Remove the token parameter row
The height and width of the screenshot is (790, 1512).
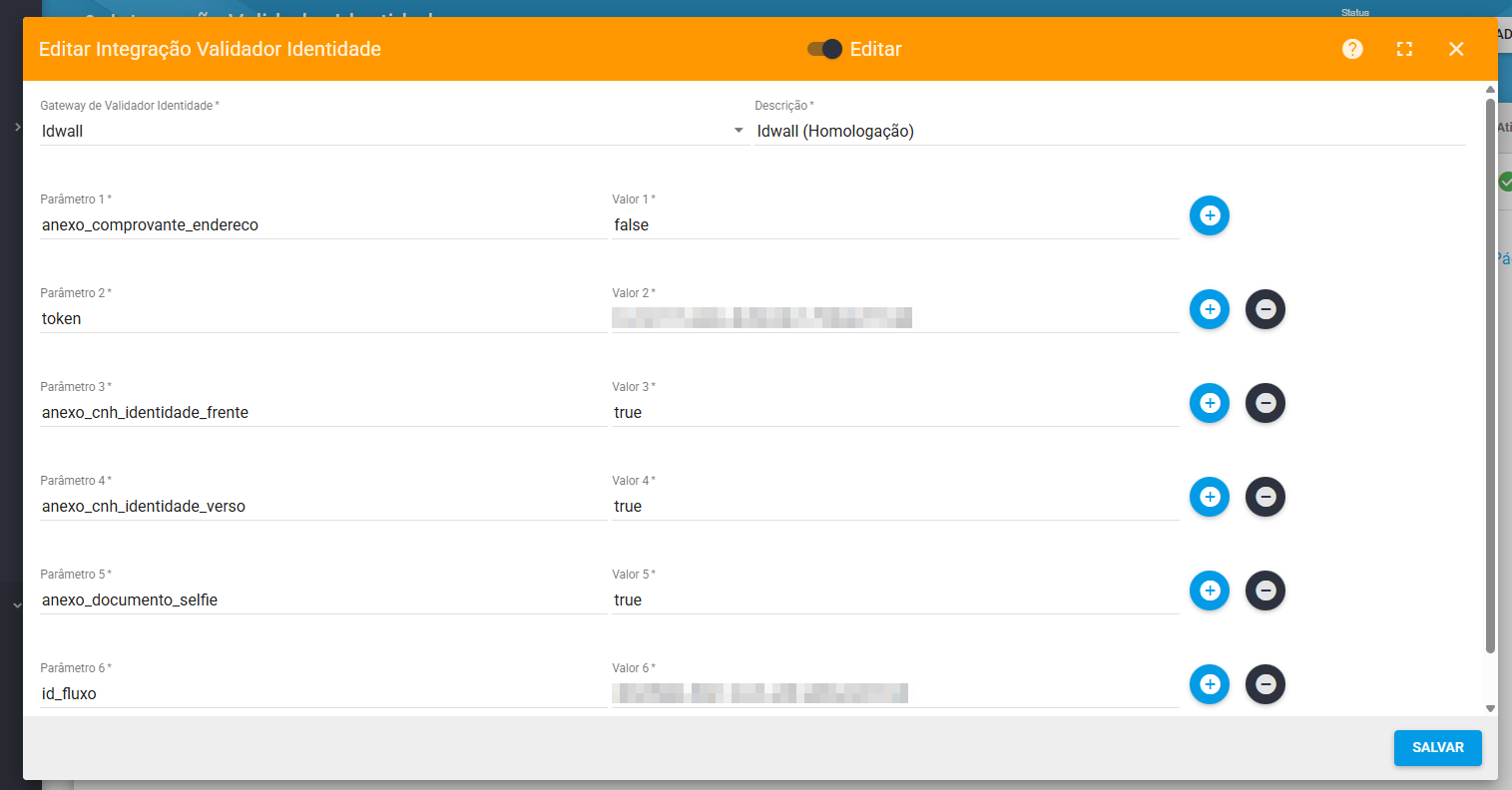click(x=1265, y=309)
